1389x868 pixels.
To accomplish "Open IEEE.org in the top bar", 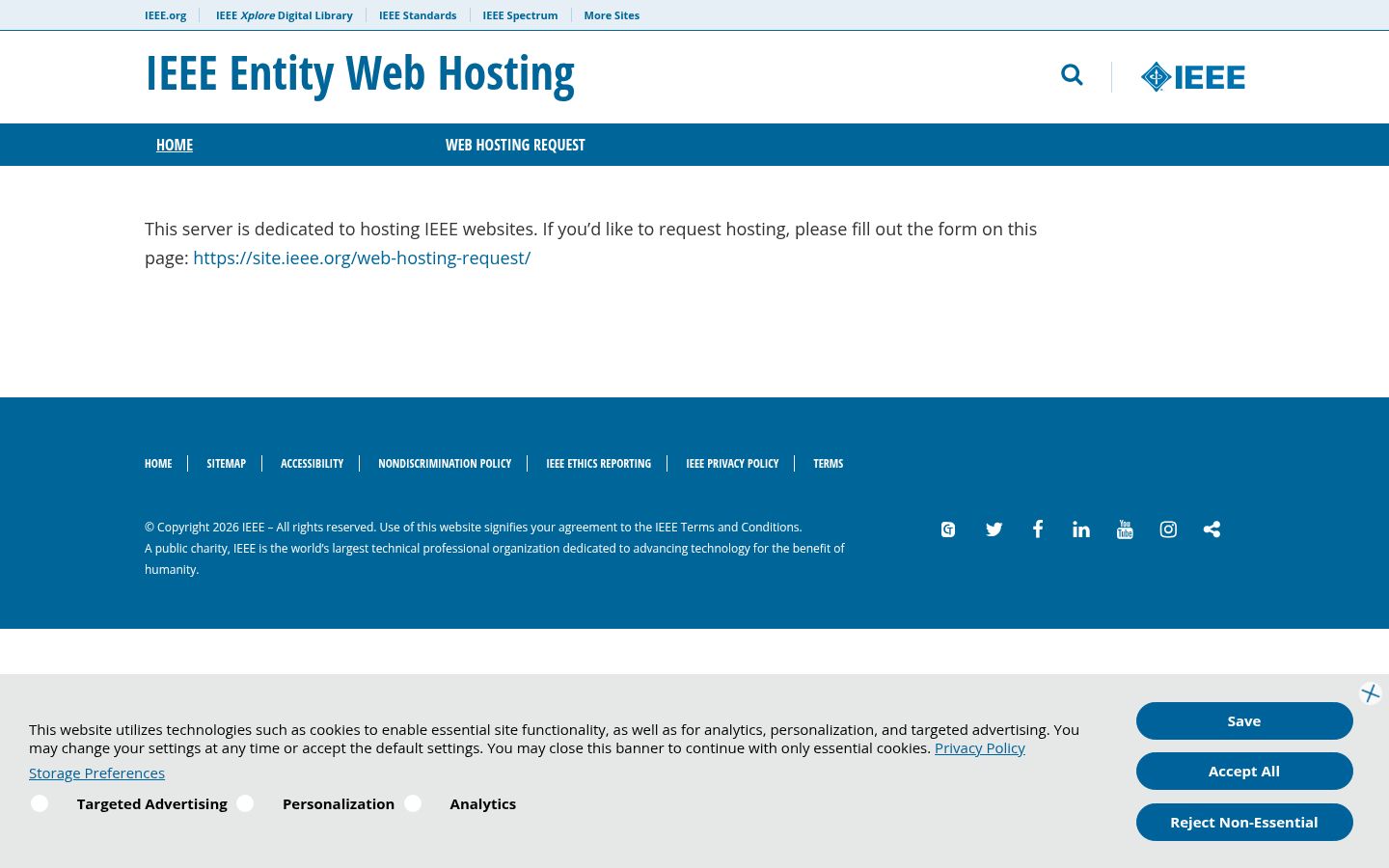I will 165,15.
